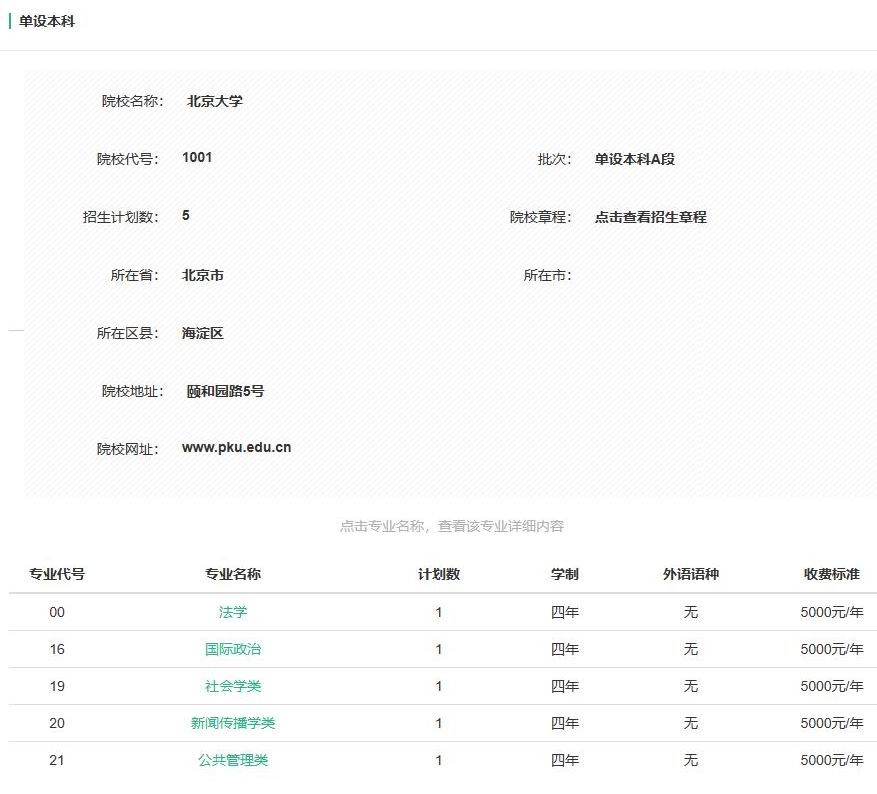Click the school code value 1001
The height and width of the screenshot is (794, 877).
pos(197,157)
